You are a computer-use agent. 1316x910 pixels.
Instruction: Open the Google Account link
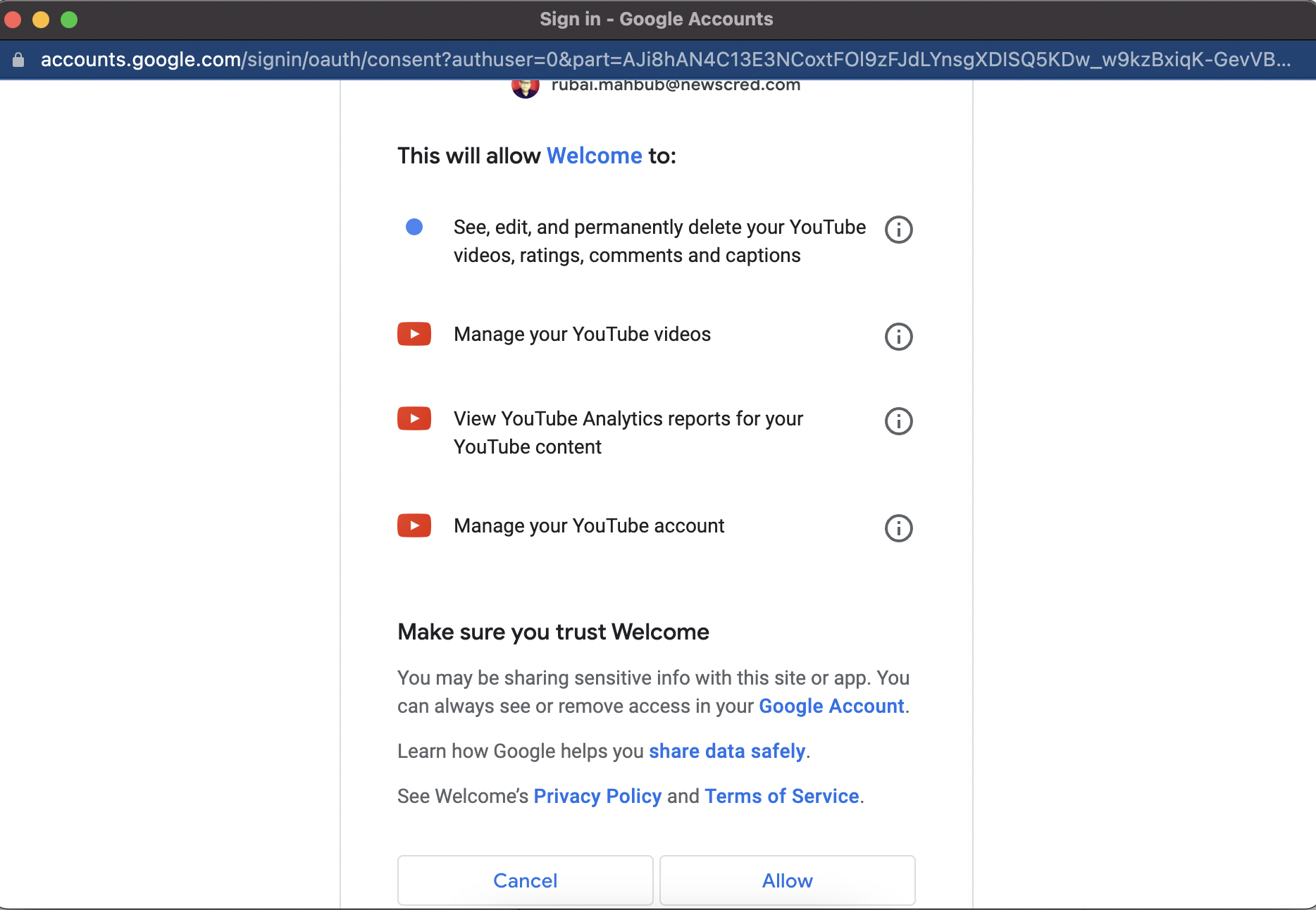point(831,706)
